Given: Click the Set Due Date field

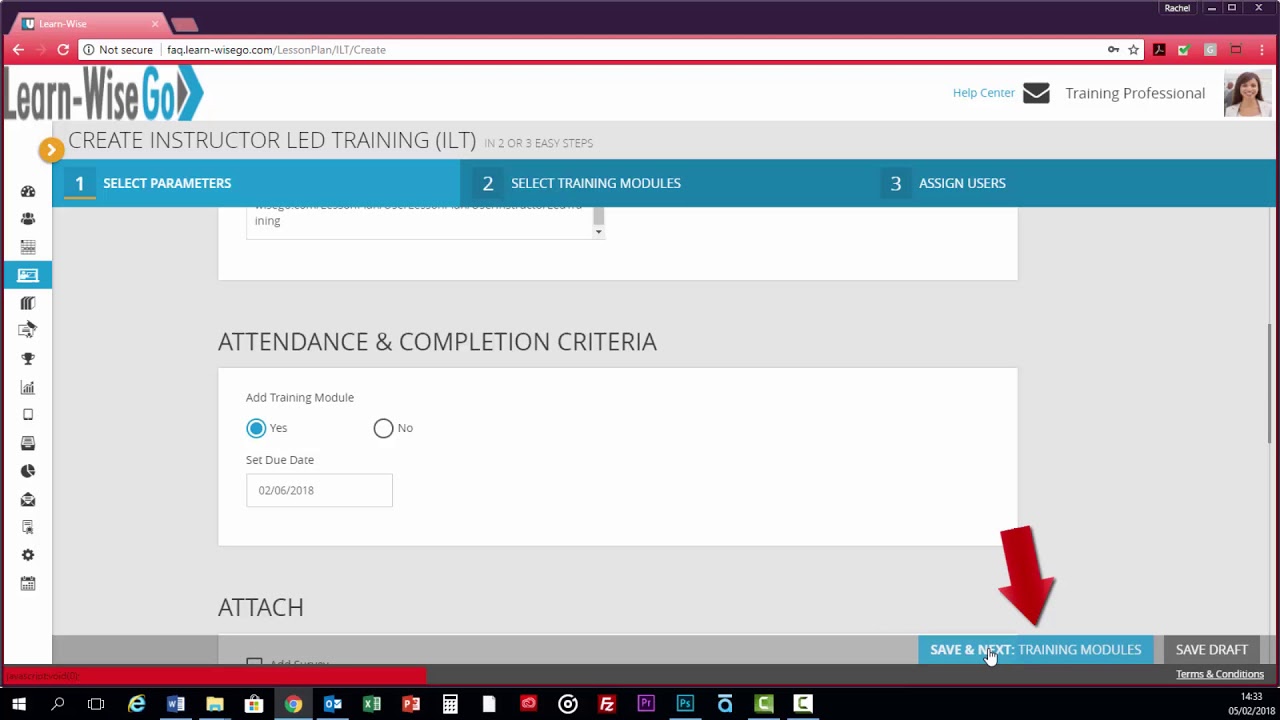Looking at the screenshot, I should 319,490.
